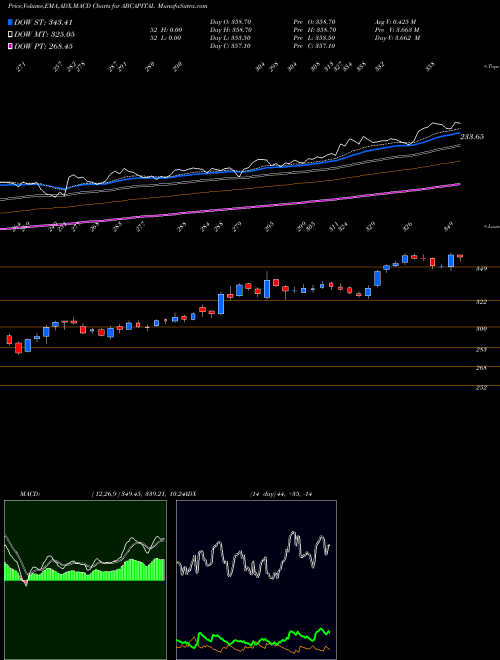Click the Pre V volume value
Image resolution: width=500 pixels, height=660 pixels.
click(x=397, y=30)
